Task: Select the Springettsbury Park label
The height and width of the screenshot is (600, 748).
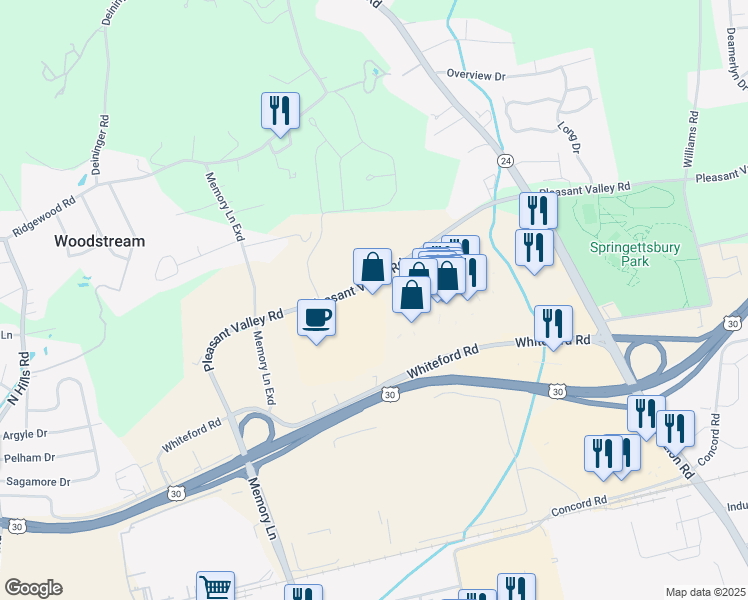Action: coord(635,254)
